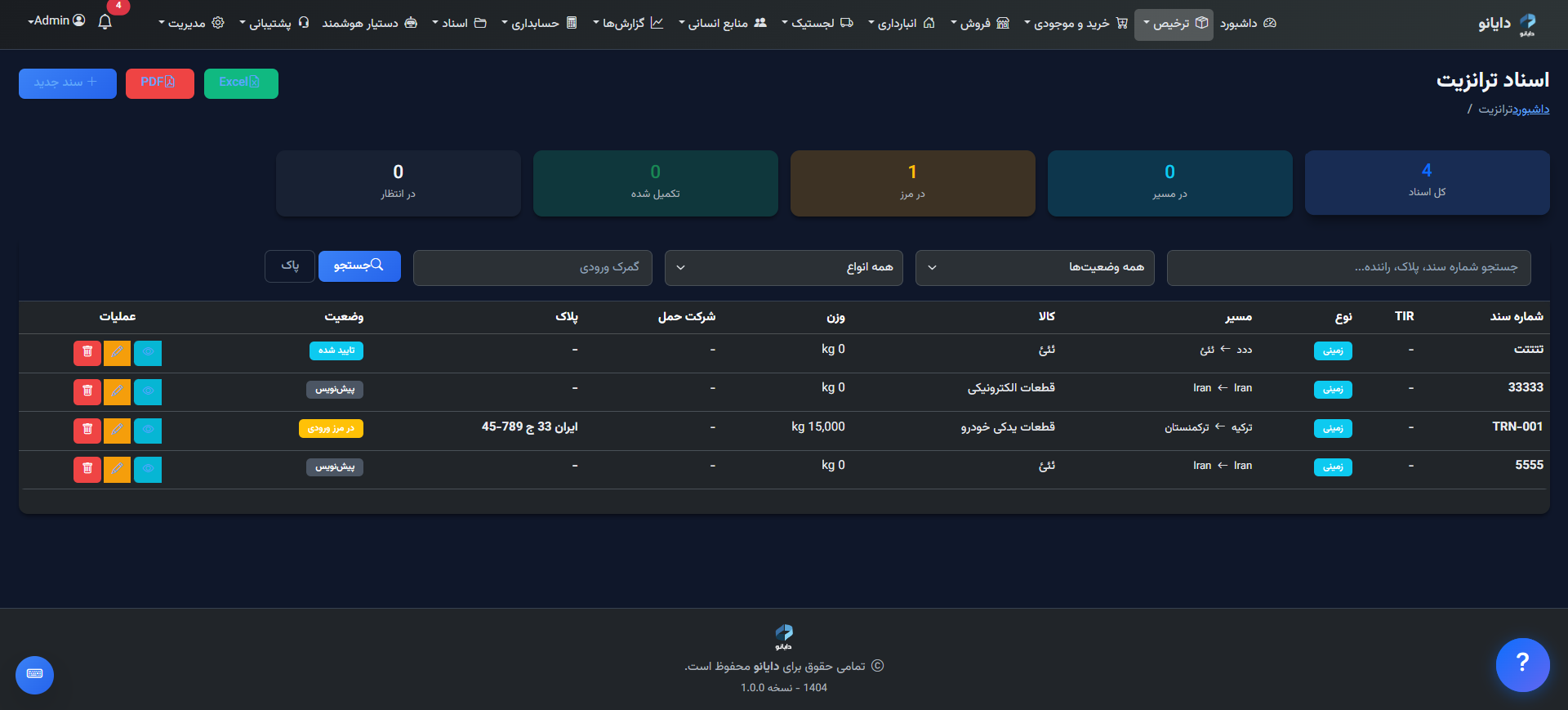The width and height of the screenshot is (1568, 710).
Task: Open the همه انواع type dropdown
Action: (x=783, y=268)
